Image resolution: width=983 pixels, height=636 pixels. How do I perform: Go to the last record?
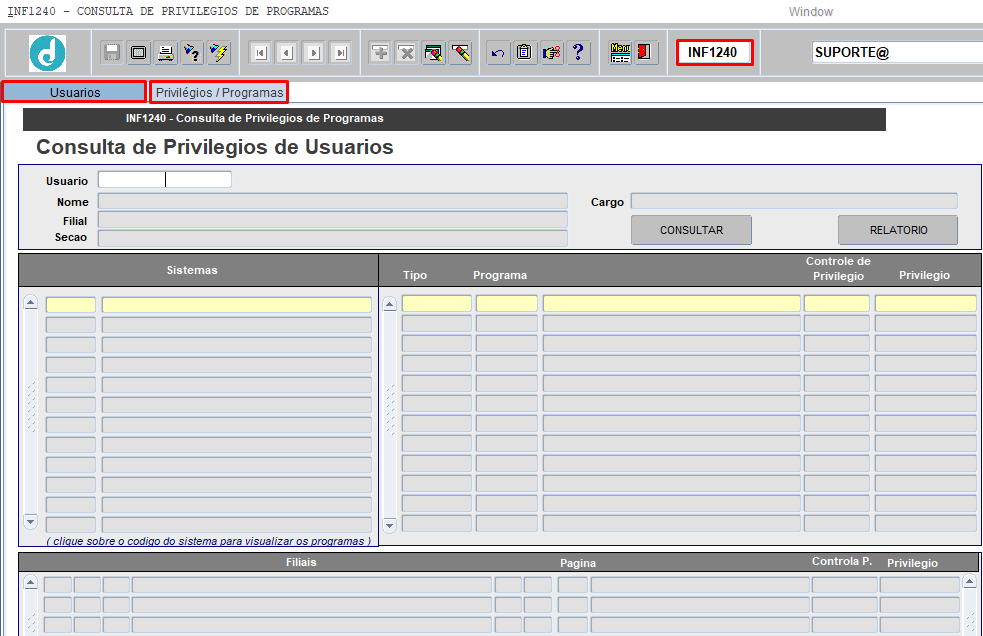point(340,53)
